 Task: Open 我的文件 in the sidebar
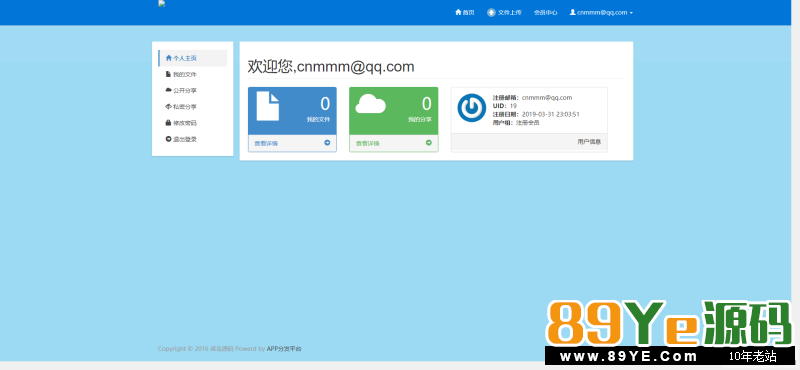coord(193,75)
